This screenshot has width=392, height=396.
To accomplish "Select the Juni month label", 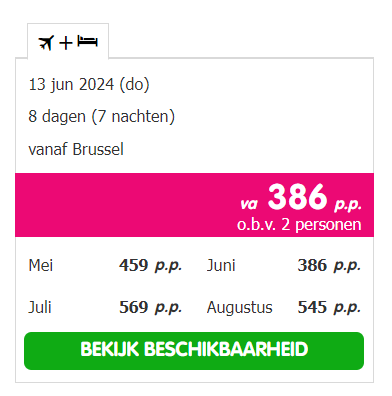I will coord(221,266).
